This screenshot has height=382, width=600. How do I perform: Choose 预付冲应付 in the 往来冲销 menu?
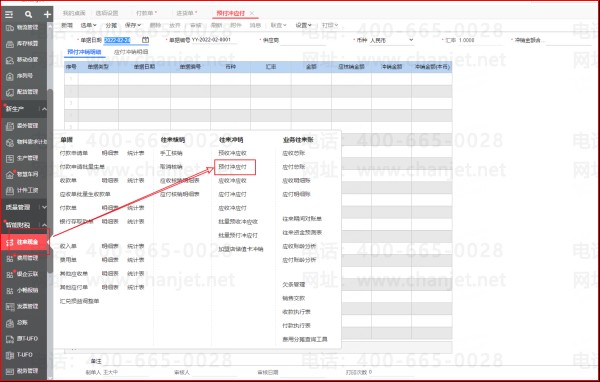pyautogui.click(x=232, y=167)
